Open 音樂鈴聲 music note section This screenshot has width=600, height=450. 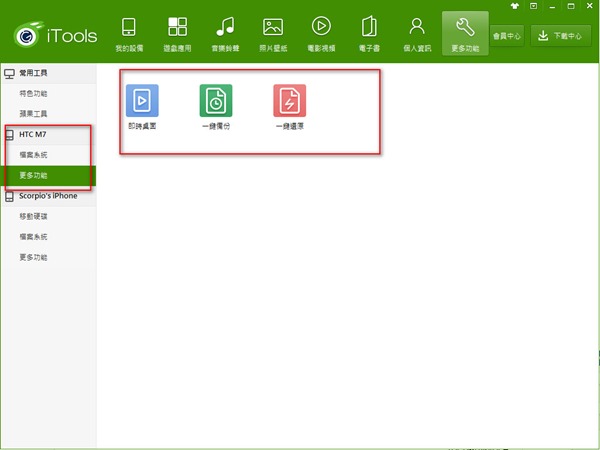coord(225,34)
